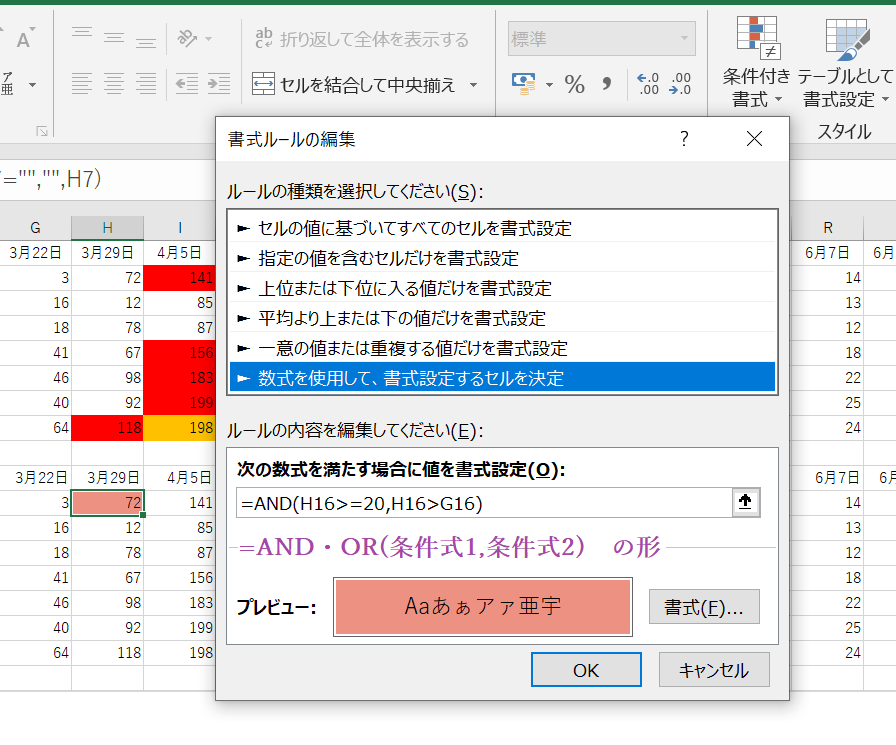
Task: Close the 書式ルールの編集 dialog
Action: (754, 138)
